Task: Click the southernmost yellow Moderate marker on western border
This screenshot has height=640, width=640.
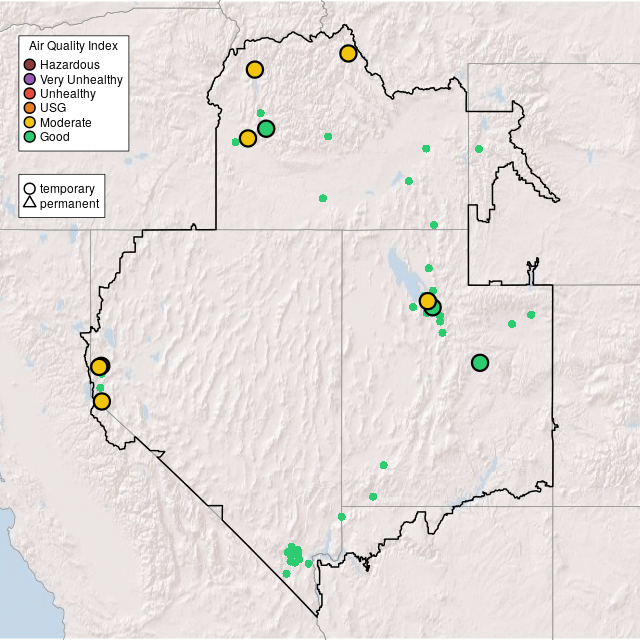Action: 101,401
